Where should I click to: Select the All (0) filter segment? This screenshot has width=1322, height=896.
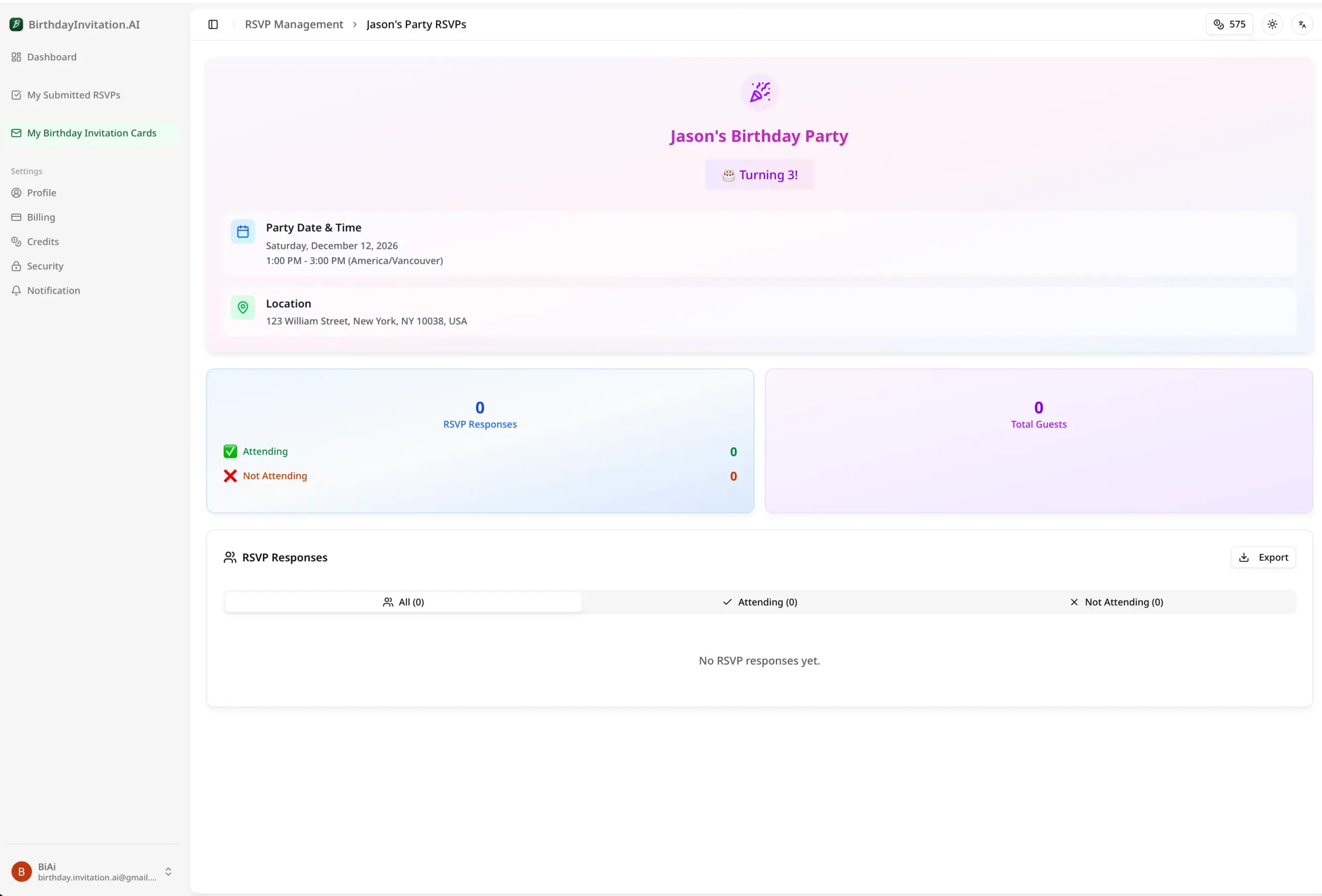click(x=403, y=601)
